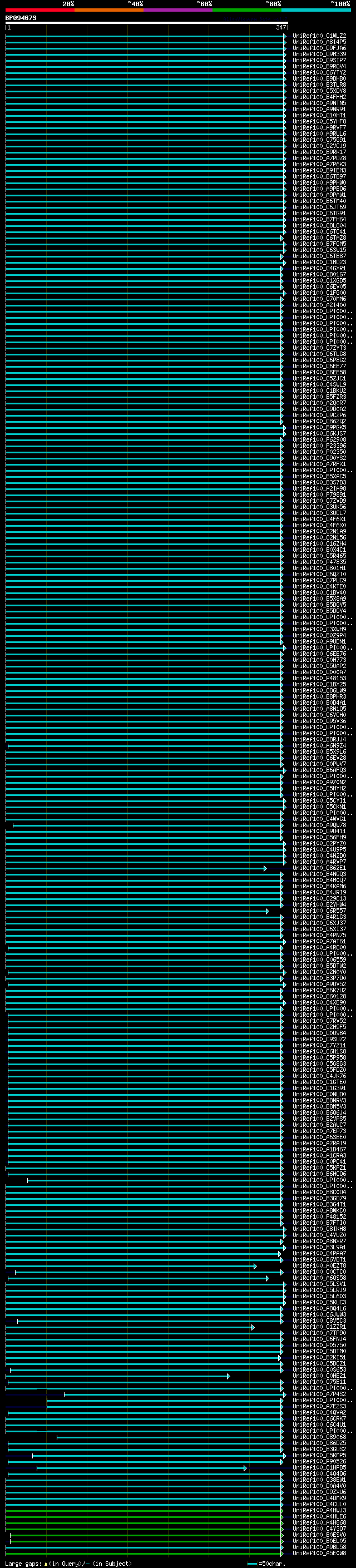Select the UniRef100_Q8L804 label
This screenshot has width=356, height=1568.
pos(319,225)
